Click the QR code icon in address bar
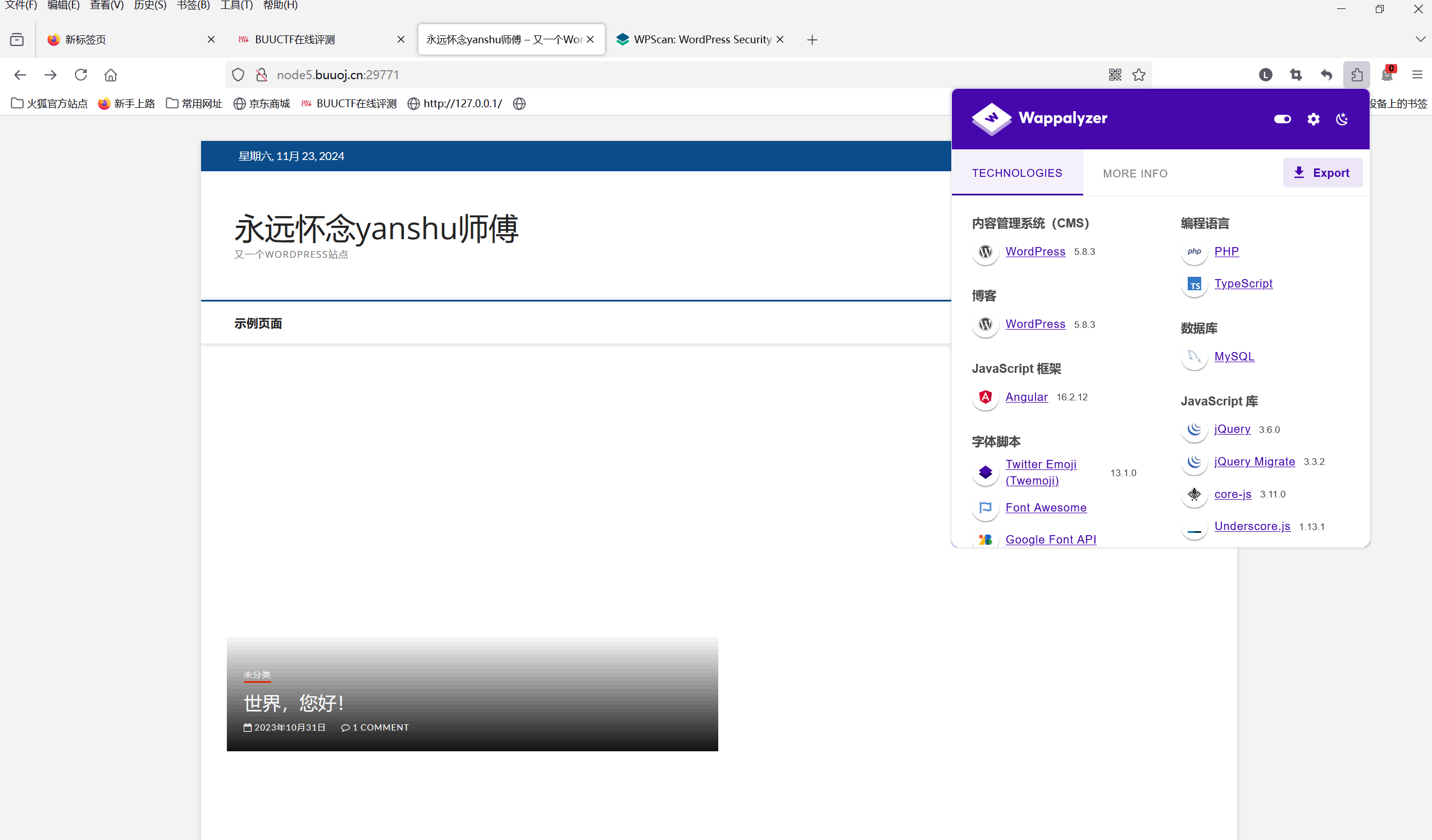1432x840 pixels. point(1115,75)
